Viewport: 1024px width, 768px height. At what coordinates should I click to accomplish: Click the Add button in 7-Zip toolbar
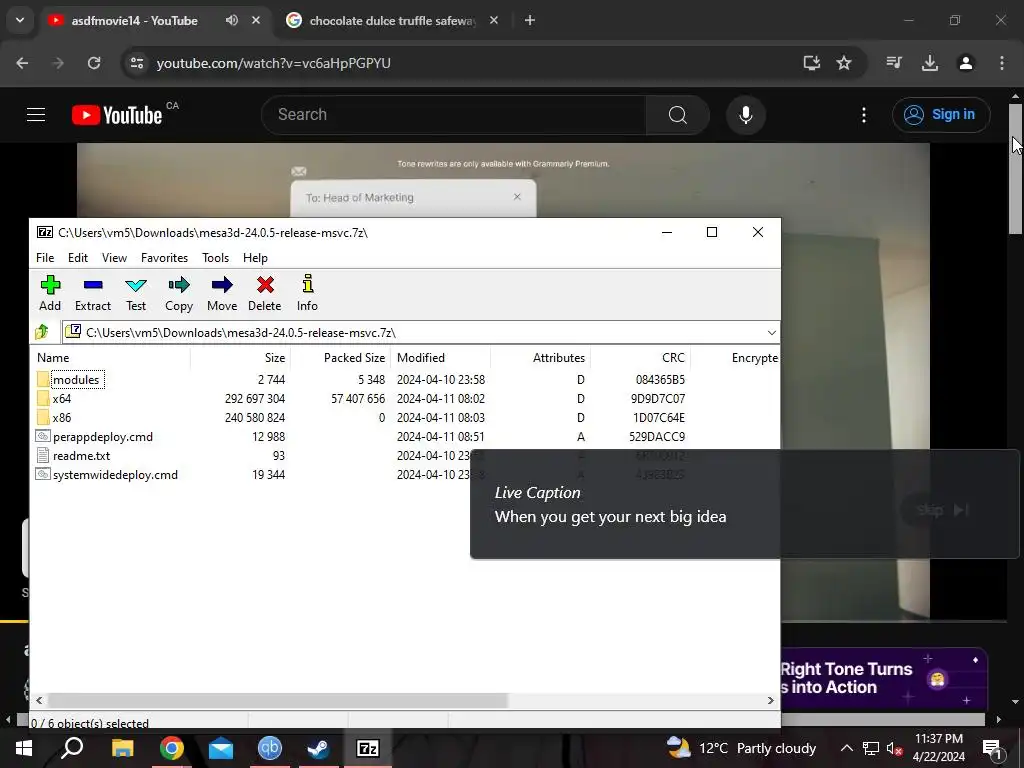coord(50,293)
